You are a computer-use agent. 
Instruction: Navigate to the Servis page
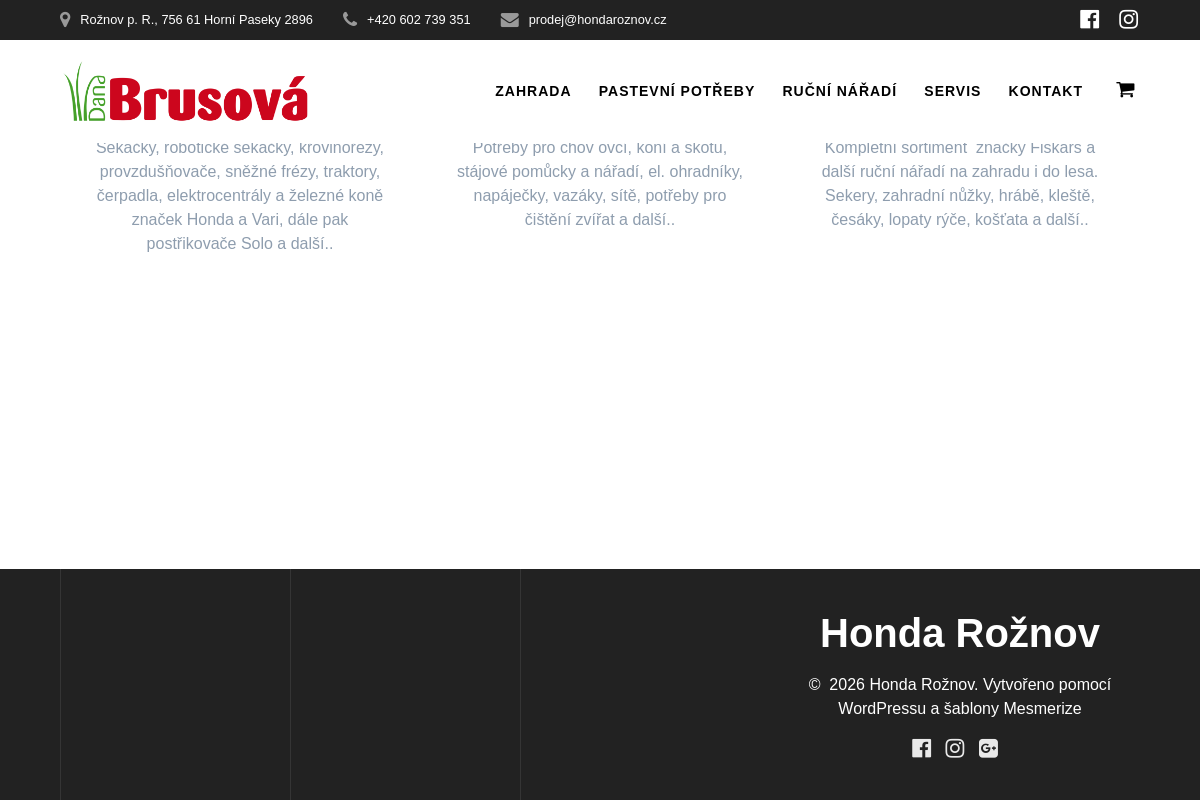[x=952, y=91]
